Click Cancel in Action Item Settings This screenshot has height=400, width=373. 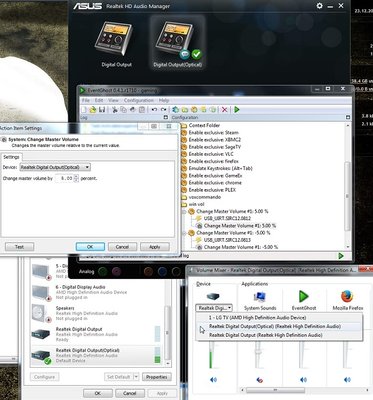122,247
